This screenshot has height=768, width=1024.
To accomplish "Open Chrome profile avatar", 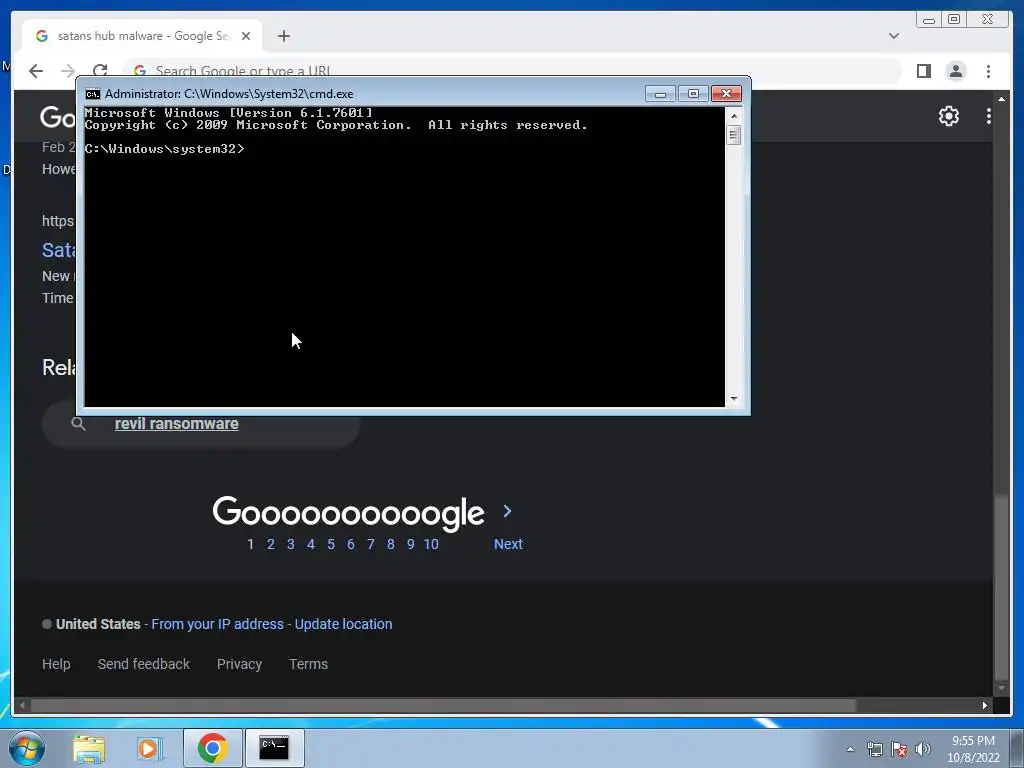I will (x=955, y=71).
